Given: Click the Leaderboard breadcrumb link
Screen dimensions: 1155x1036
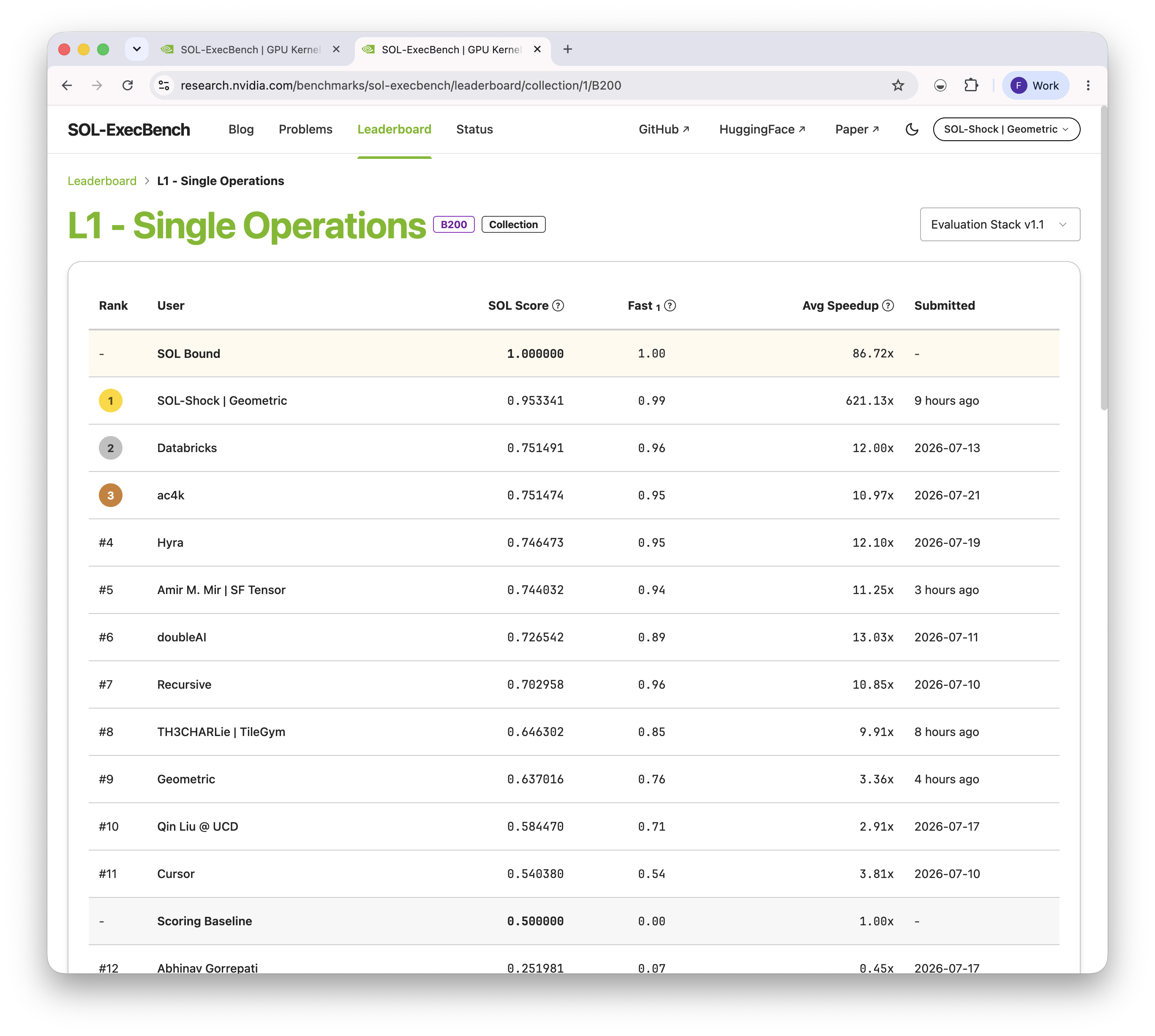Looking at the screenshot, I should [102, 181].
